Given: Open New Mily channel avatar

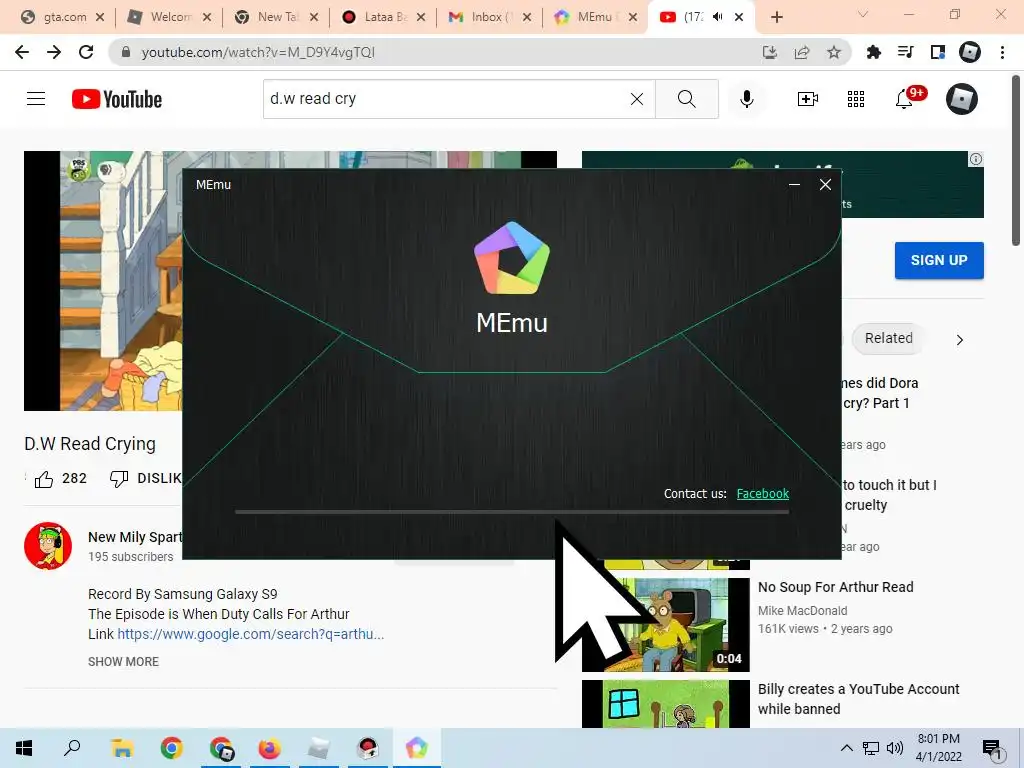Looking at the screenshot, I should coord(48,546).
